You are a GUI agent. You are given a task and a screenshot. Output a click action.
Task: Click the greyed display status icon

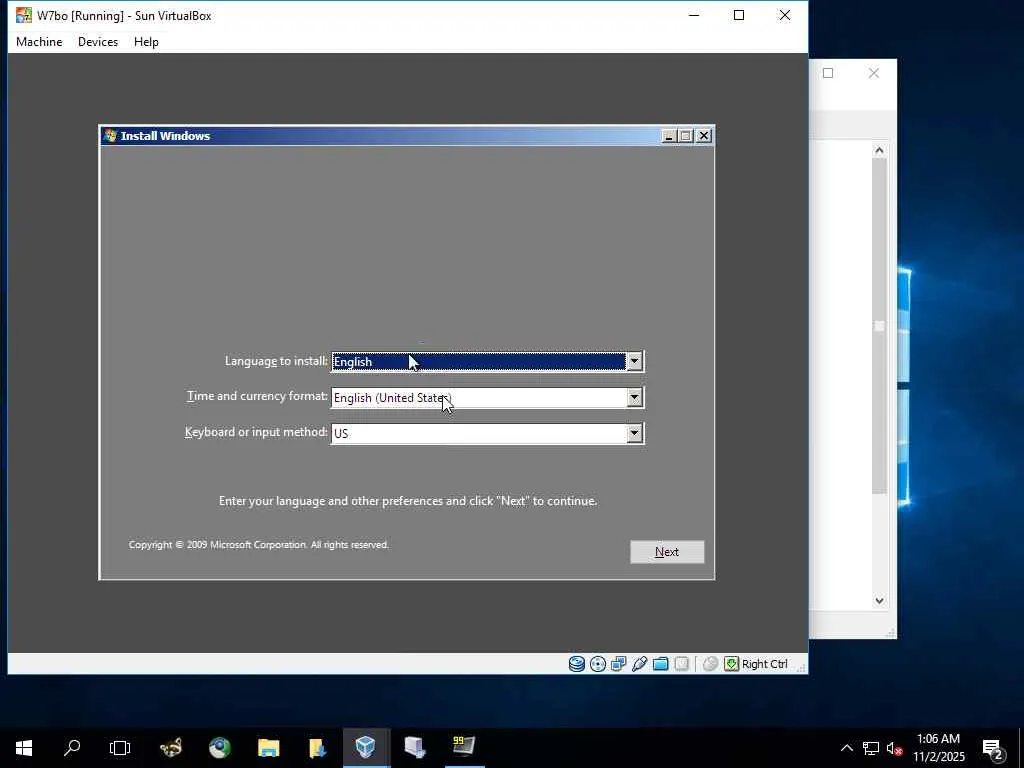tap(681, 664)
